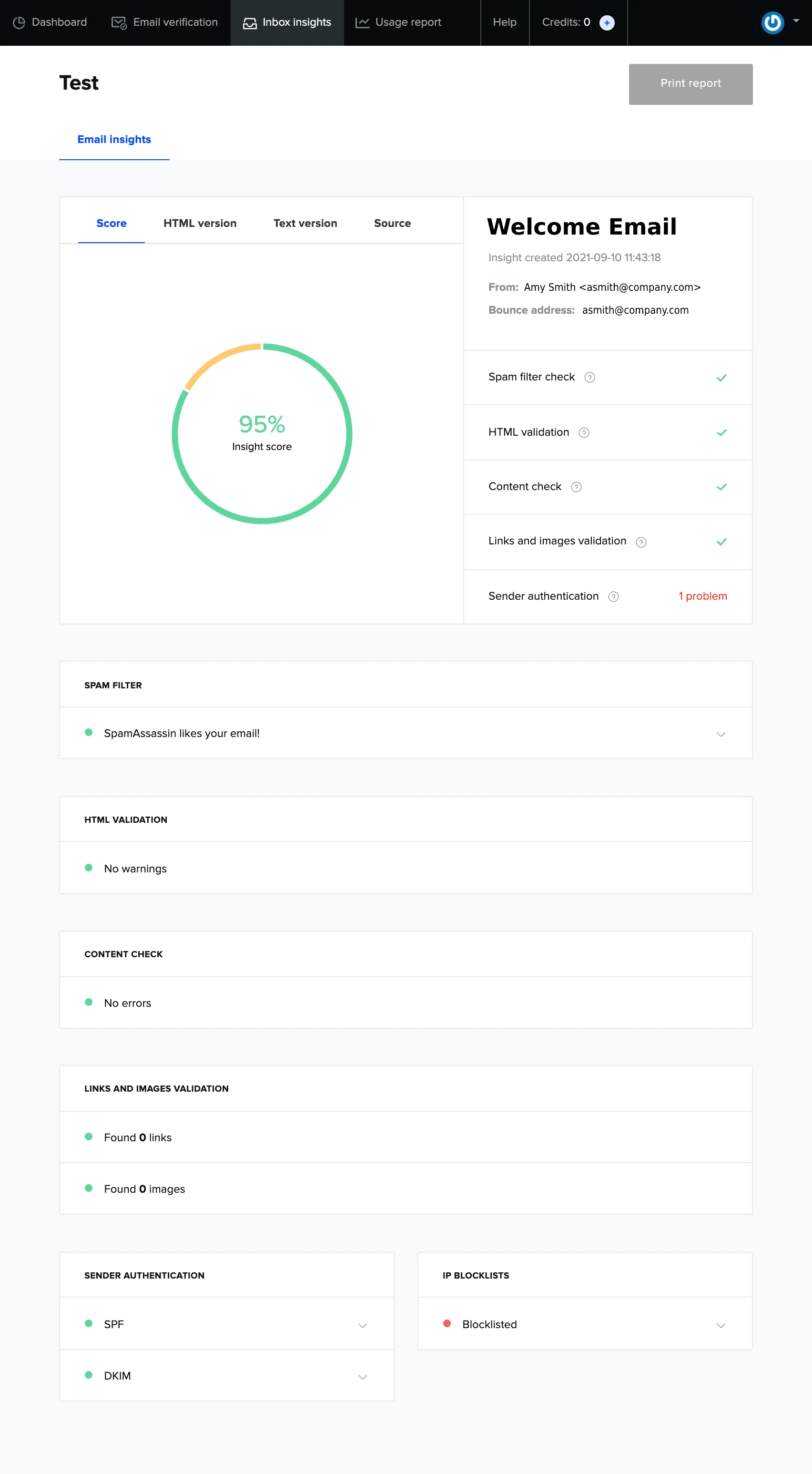This screenshot has width=812, height=1474.
Task: Click the Dashboard pie chart icon
Action: click(19, 23)
